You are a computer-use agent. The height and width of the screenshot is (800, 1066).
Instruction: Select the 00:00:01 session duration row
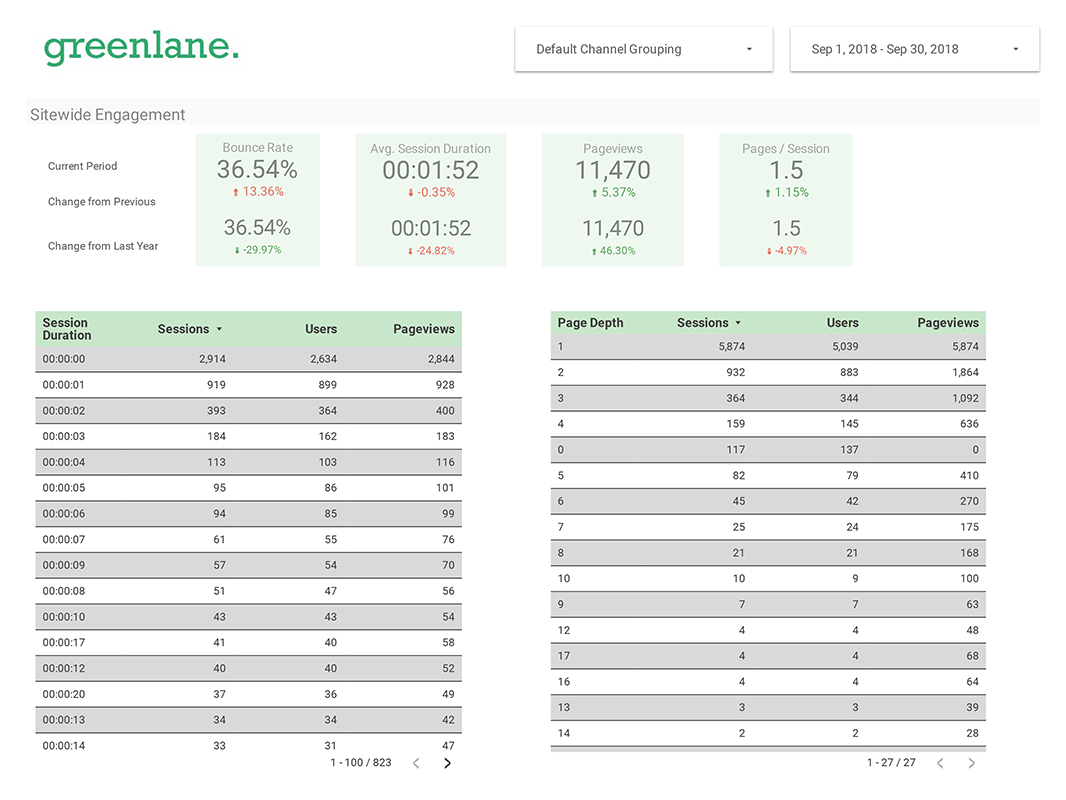point(248,385)
